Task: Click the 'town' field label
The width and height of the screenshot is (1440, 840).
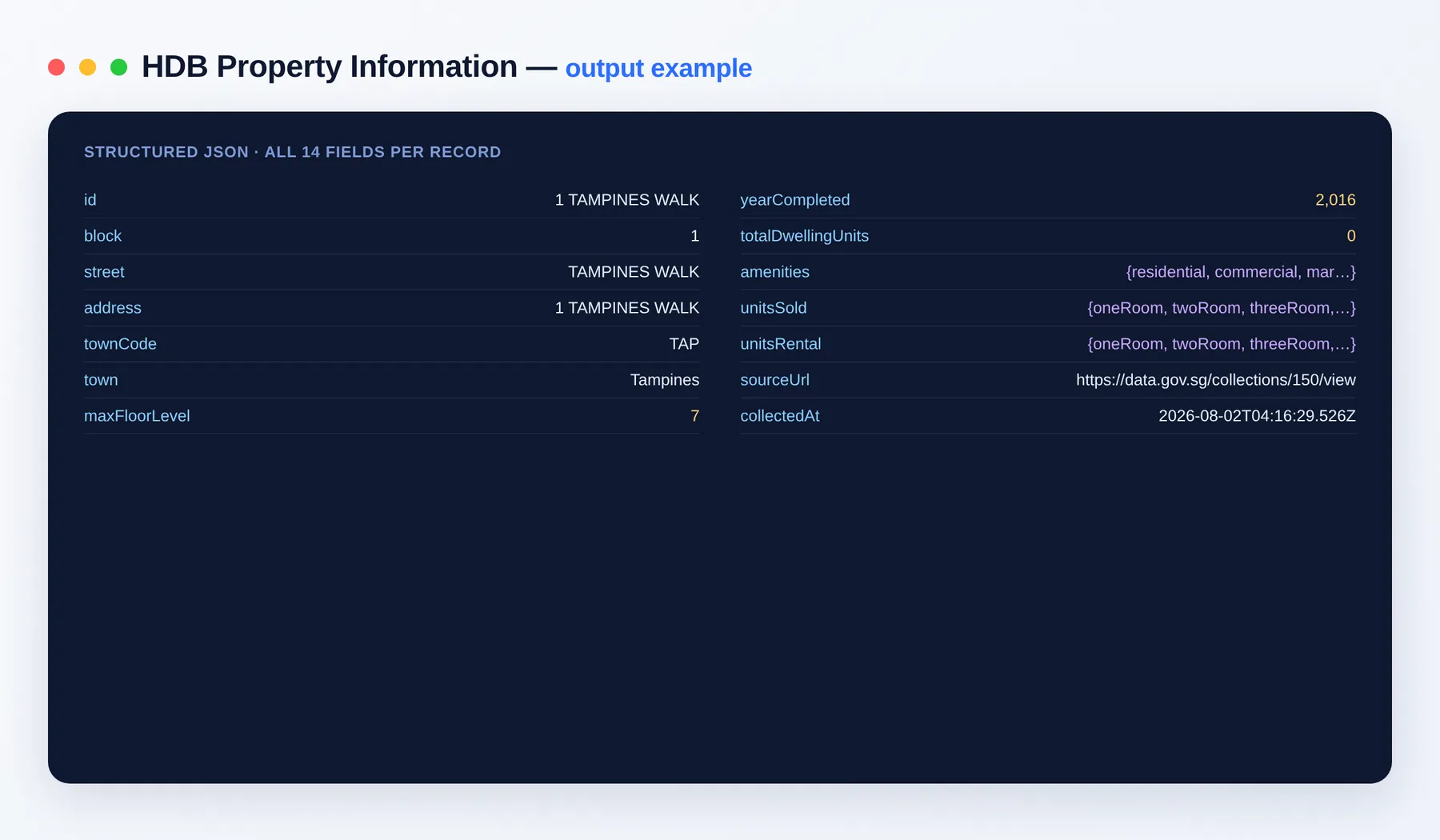Action: pyautogui.click(x=101, y=380)
